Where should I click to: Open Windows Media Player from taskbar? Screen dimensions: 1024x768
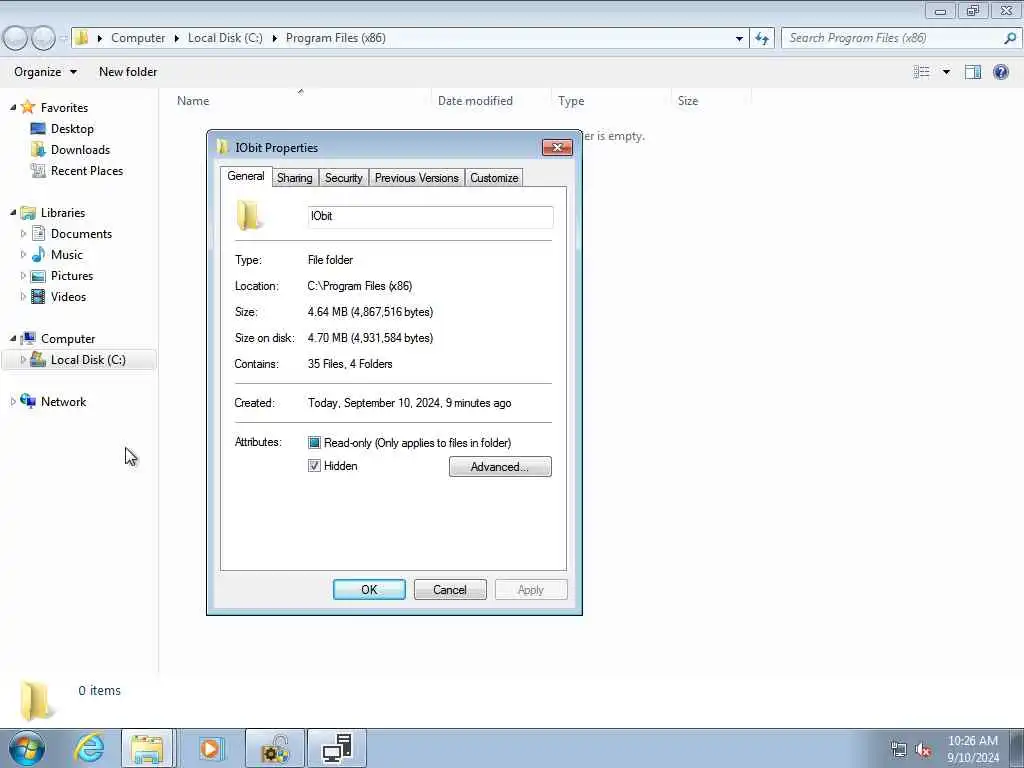(210, 748)
